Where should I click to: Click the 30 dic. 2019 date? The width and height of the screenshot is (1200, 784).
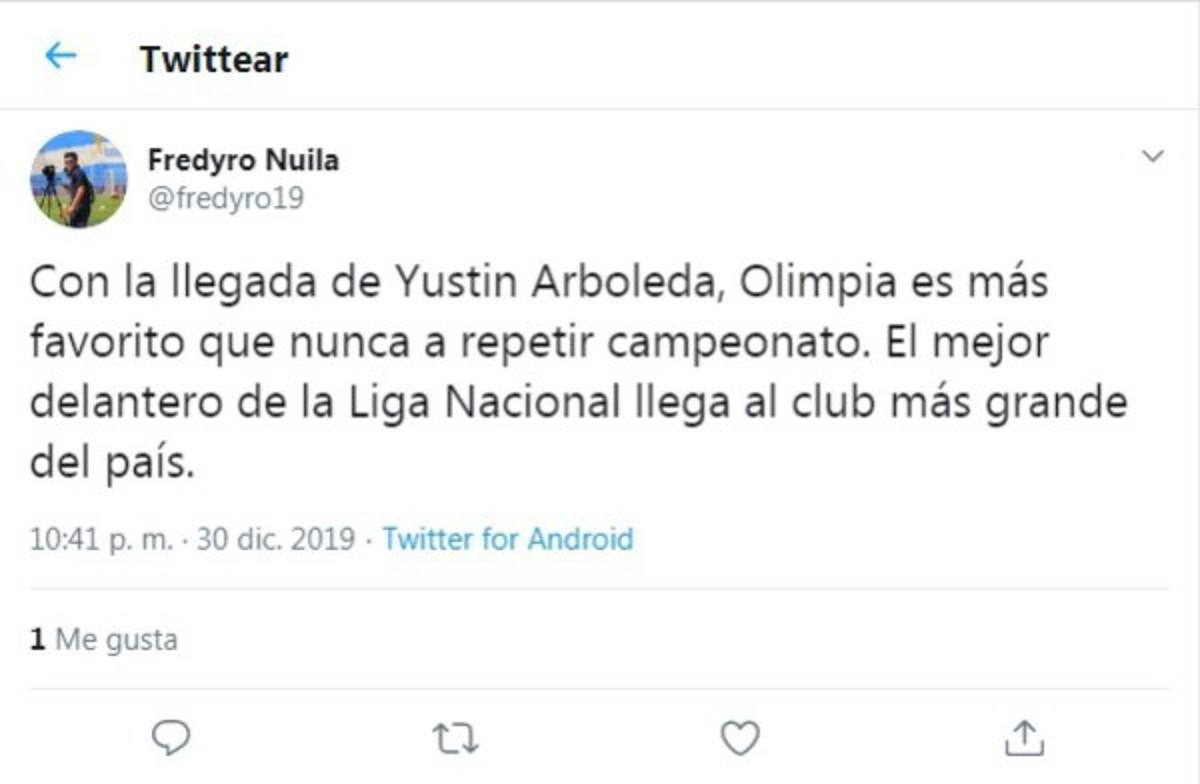tap(276, 539)
